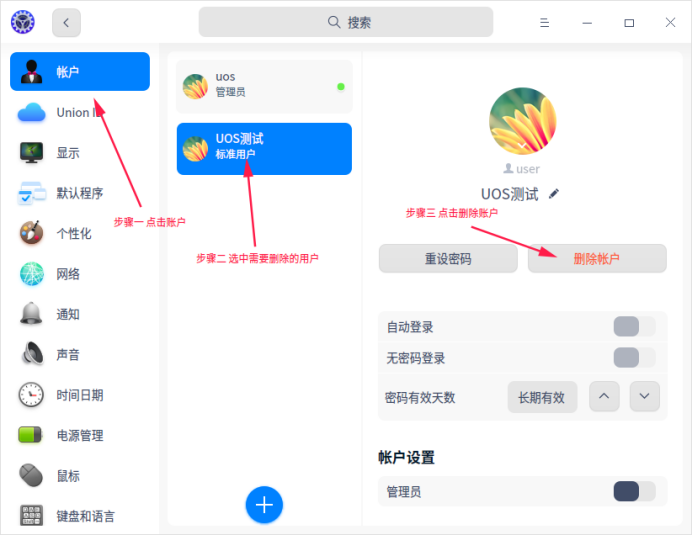Open 键盘和语言 keyboard icon
The height and width of the screenshot is (535, 692).
click(x=31, y=515)
